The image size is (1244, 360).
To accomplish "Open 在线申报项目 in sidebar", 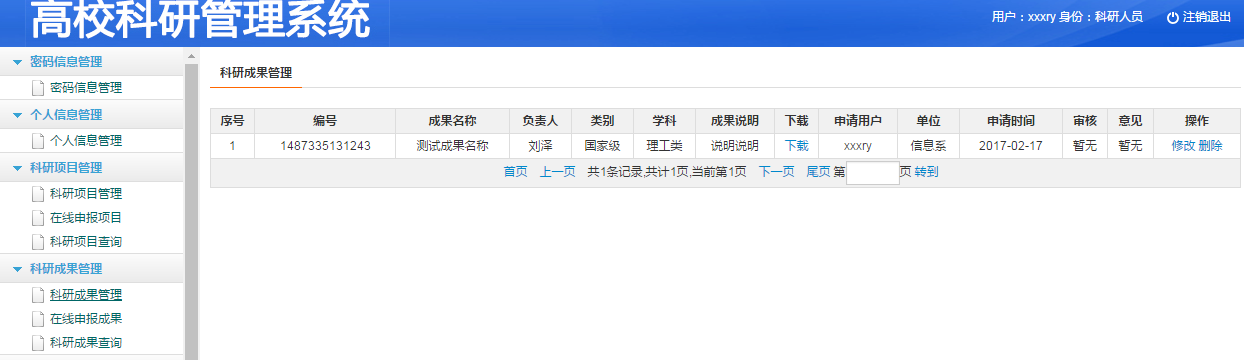I will point(86,218).
